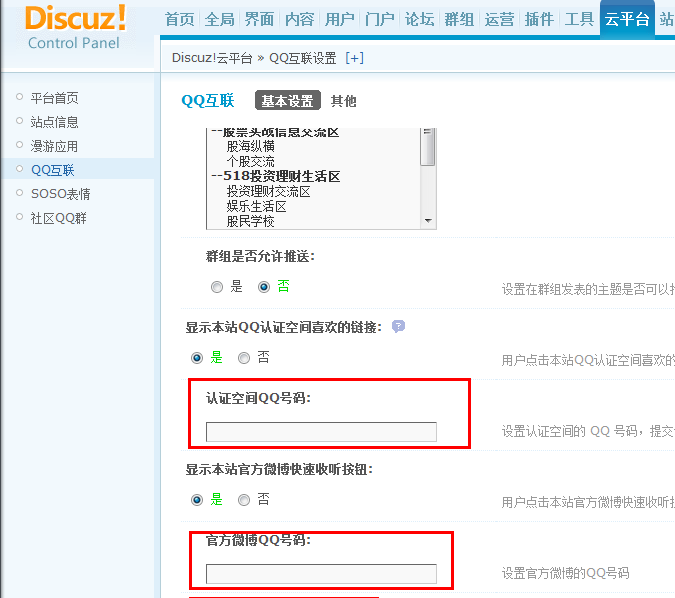Click the help question mark icon

(398, 326)
